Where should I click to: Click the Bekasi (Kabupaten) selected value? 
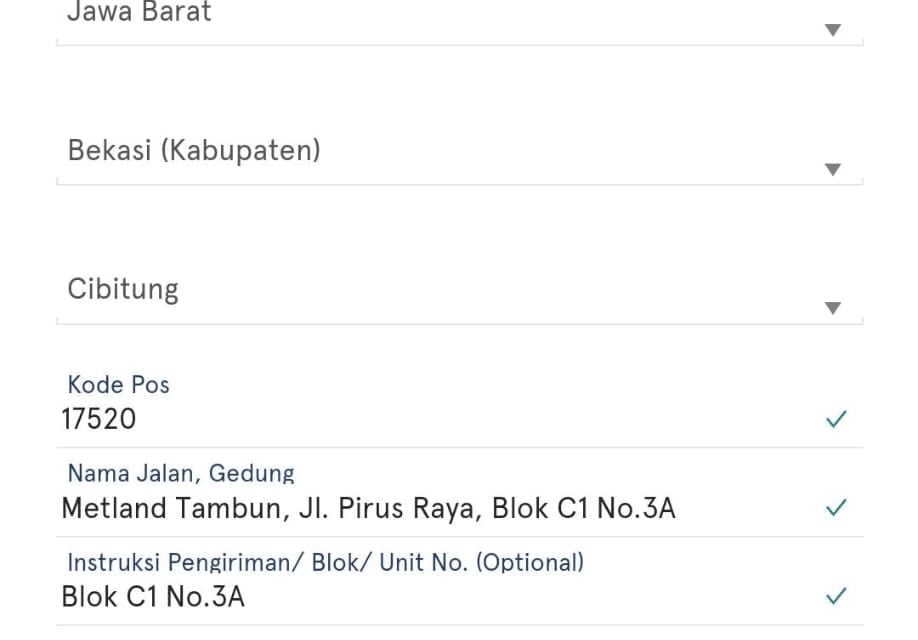point(194,150)
